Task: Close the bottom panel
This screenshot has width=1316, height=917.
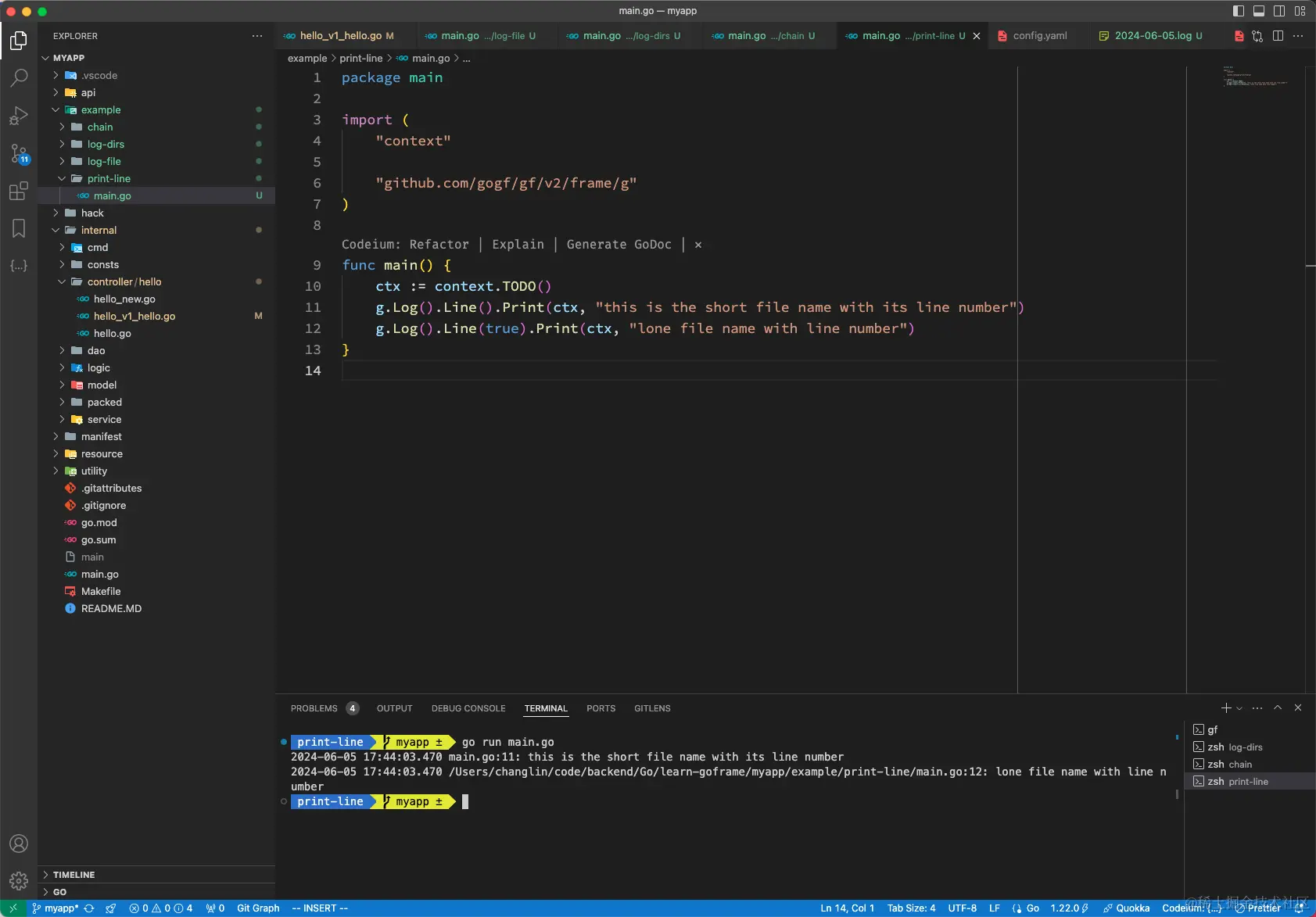Action: pyautogui.click(x=1298, y=708)
